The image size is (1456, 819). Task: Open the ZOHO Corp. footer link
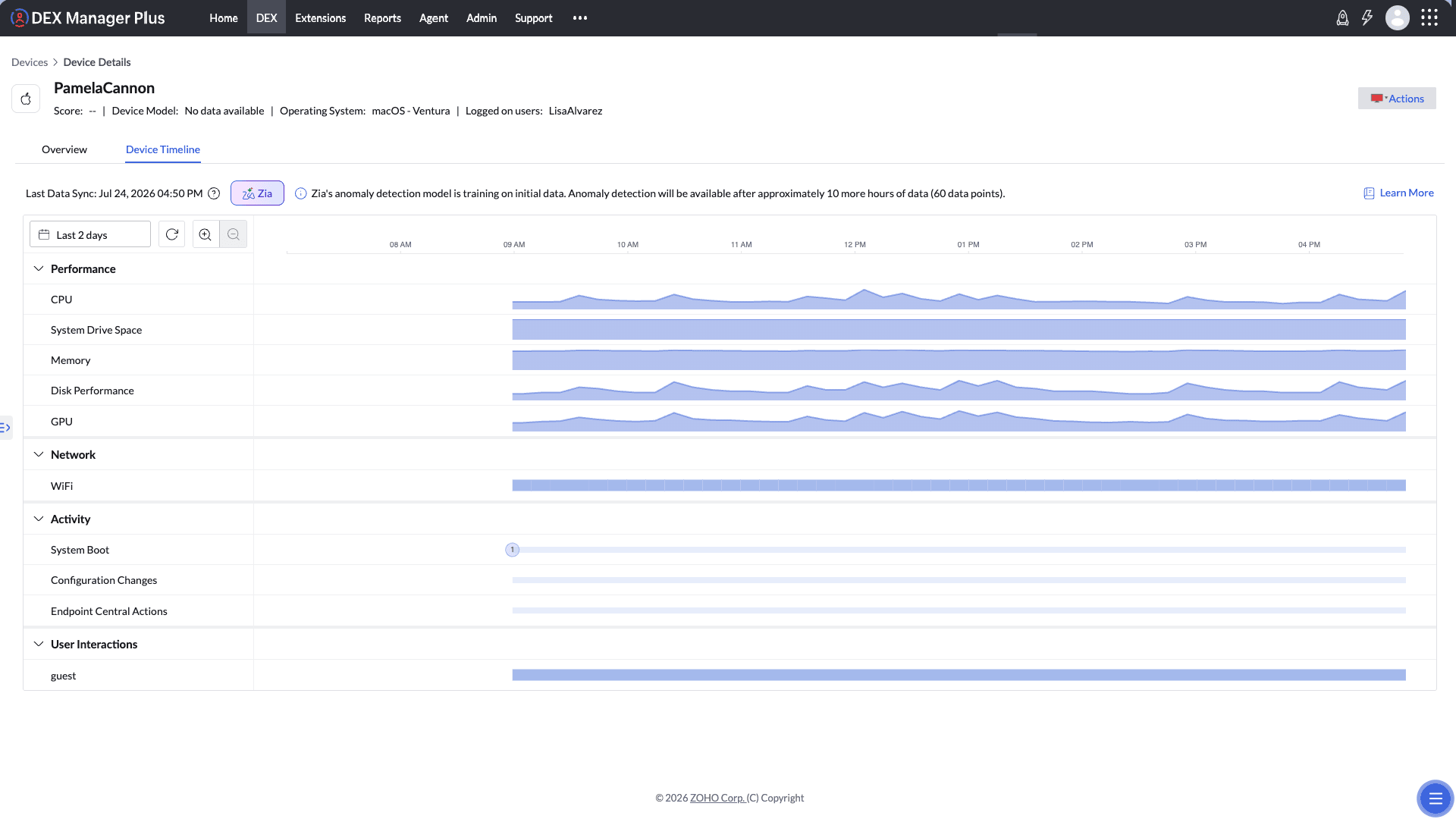point(717,798)
